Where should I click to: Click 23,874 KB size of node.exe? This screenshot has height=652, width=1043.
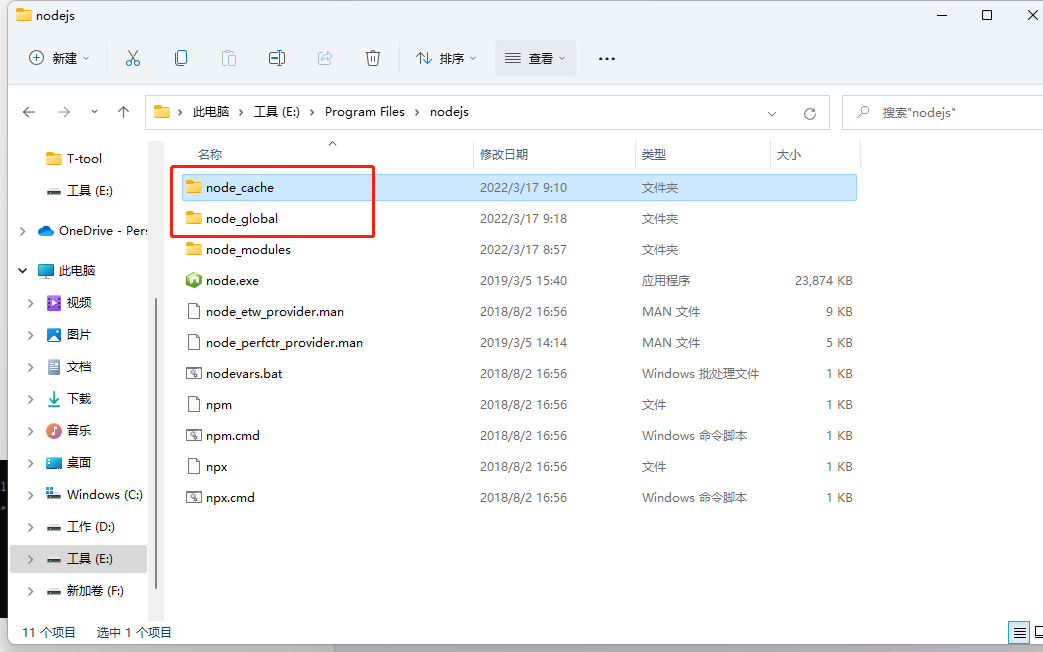tap(823, 280)
